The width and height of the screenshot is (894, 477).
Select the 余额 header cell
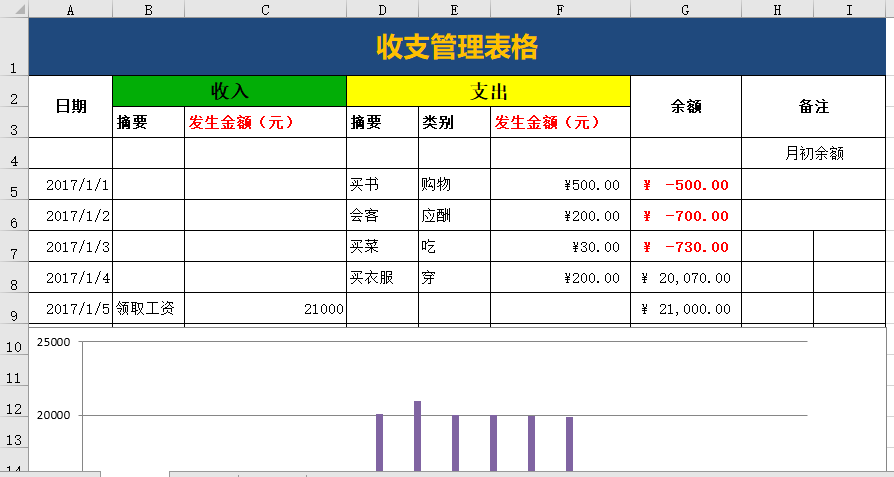coord(685,106)
